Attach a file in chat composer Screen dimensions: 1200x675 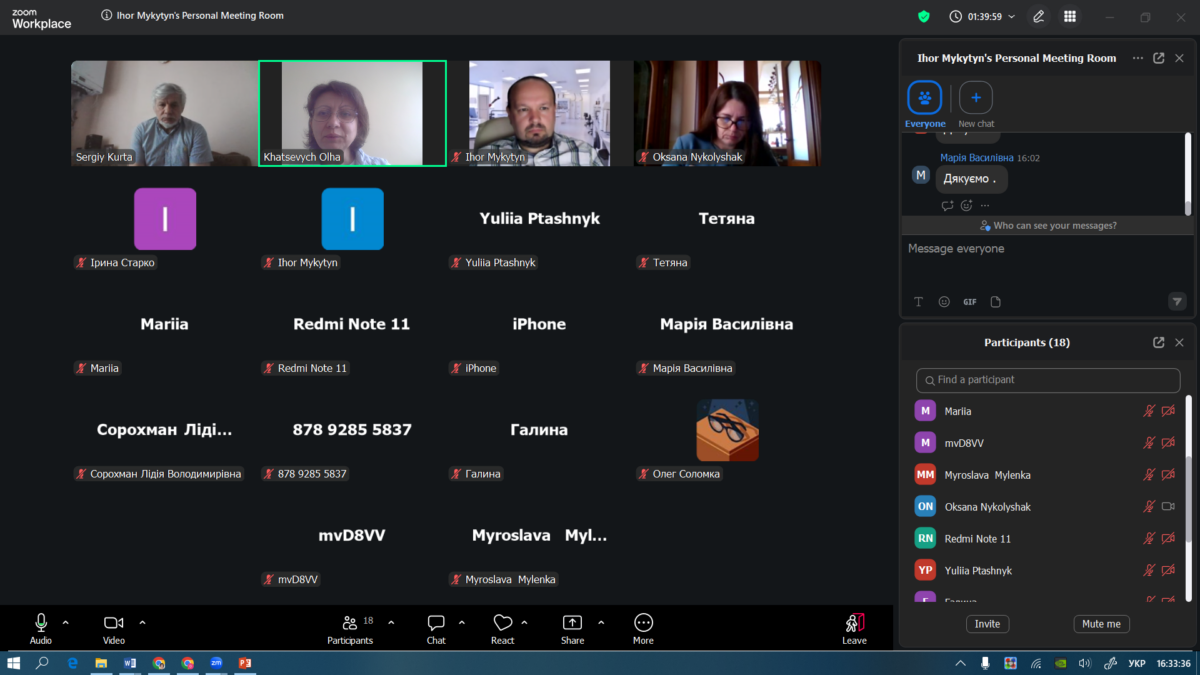(996, 302)
